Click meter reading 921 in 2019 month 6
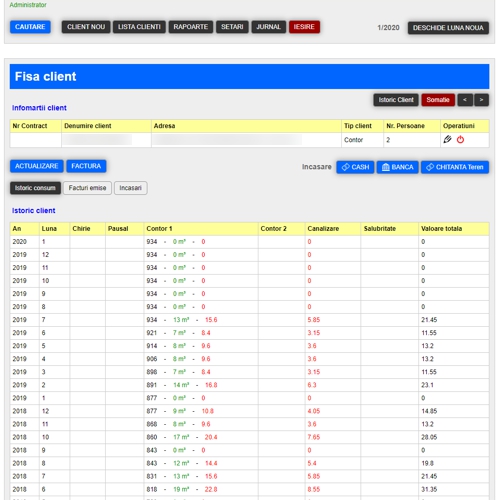The height and width of the screenshot is (500, 500). (x=152, y=333)
